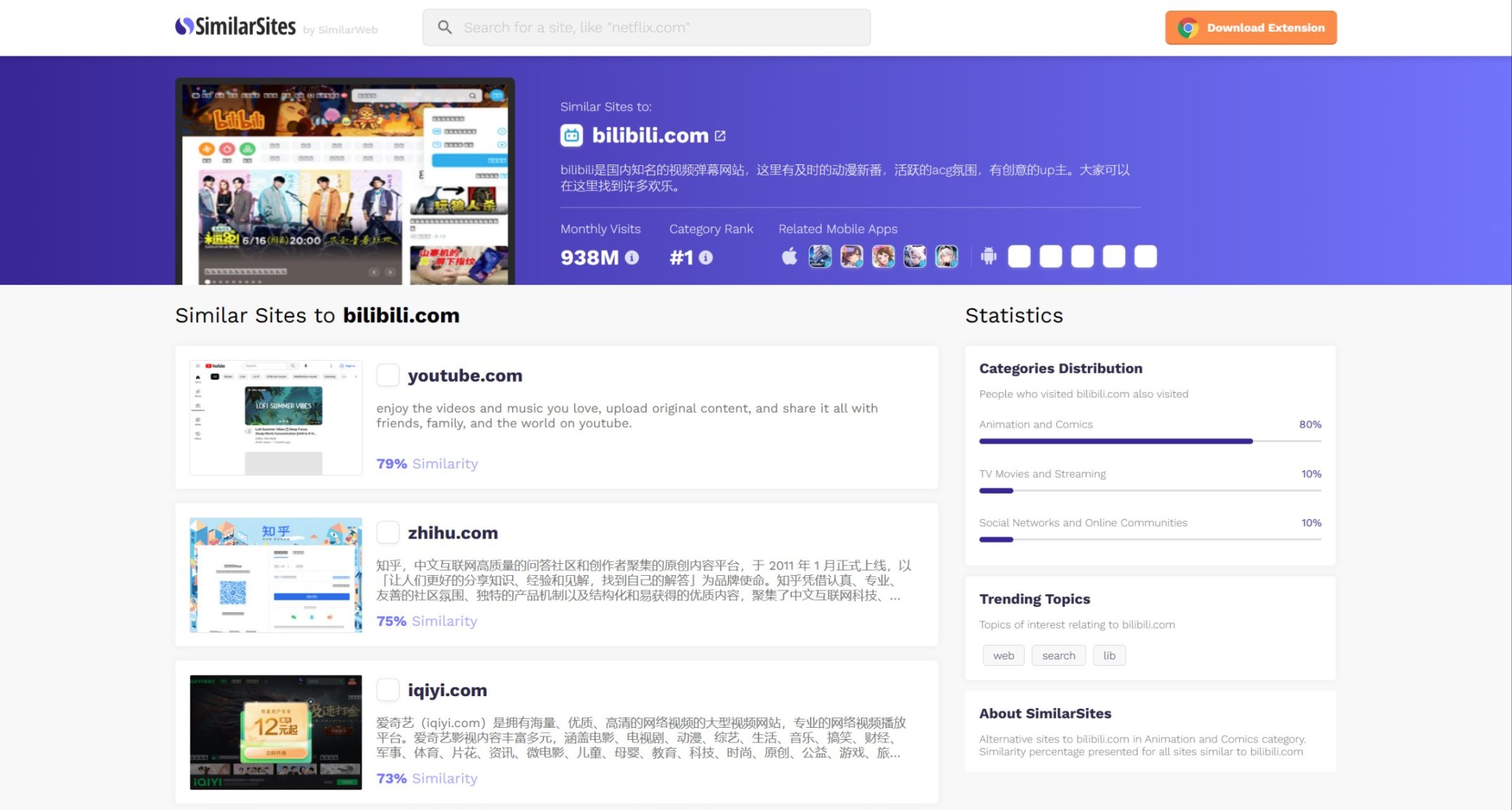Open the bilibili.com title link
1512x810 pixels.
point(650,135)
